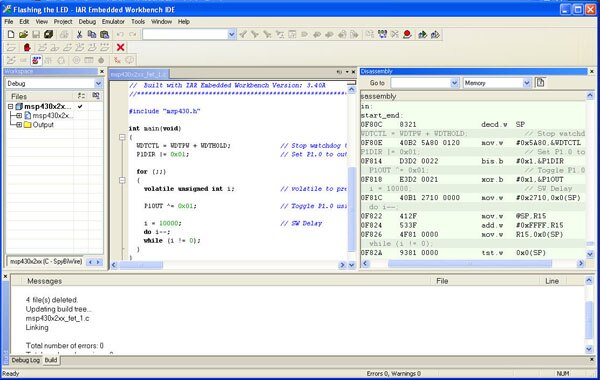Click the editor horizontal scrollbar thumb
The height and width of the screenshot is (380, 600).
(141, 265)
